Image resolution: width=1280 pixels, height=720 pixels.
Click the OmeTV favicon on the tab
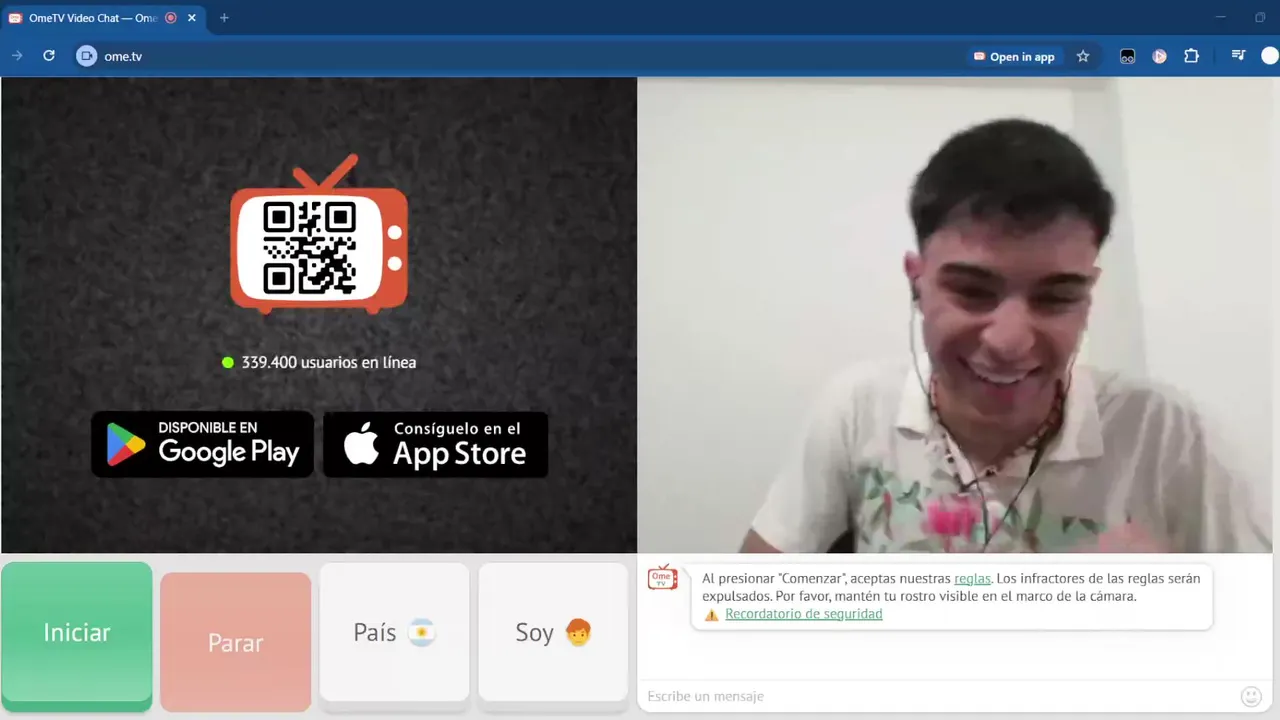15,18
